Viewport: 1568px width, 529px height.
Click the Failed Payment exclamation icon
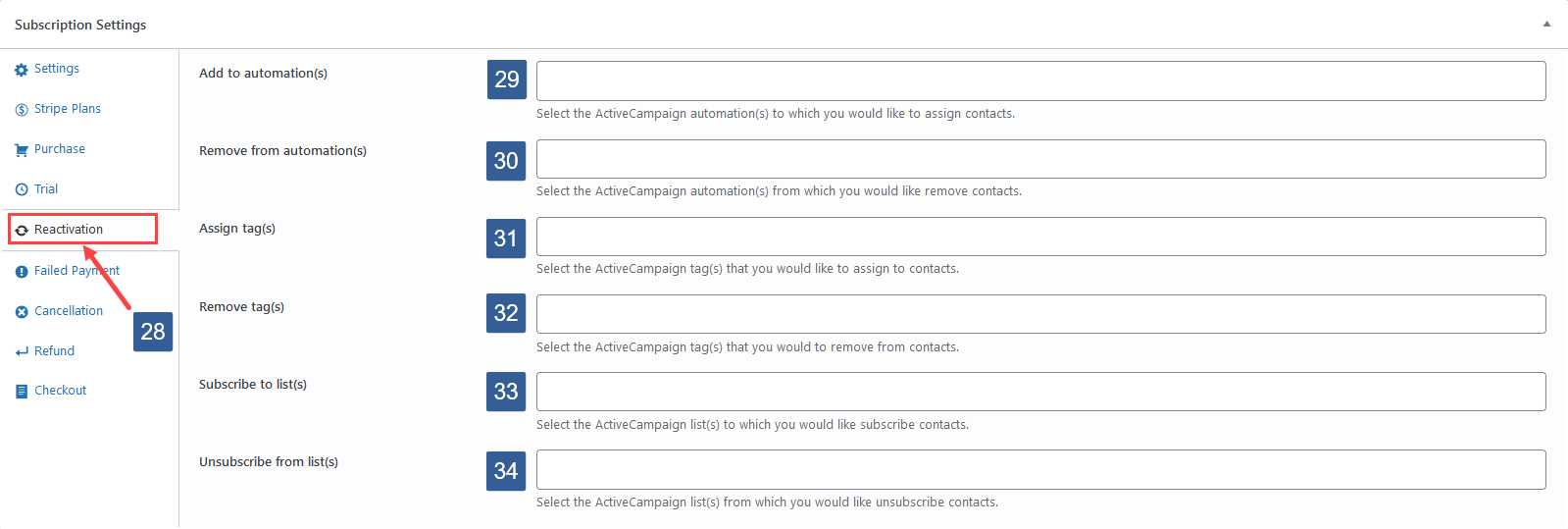click(x=22, y=272)
